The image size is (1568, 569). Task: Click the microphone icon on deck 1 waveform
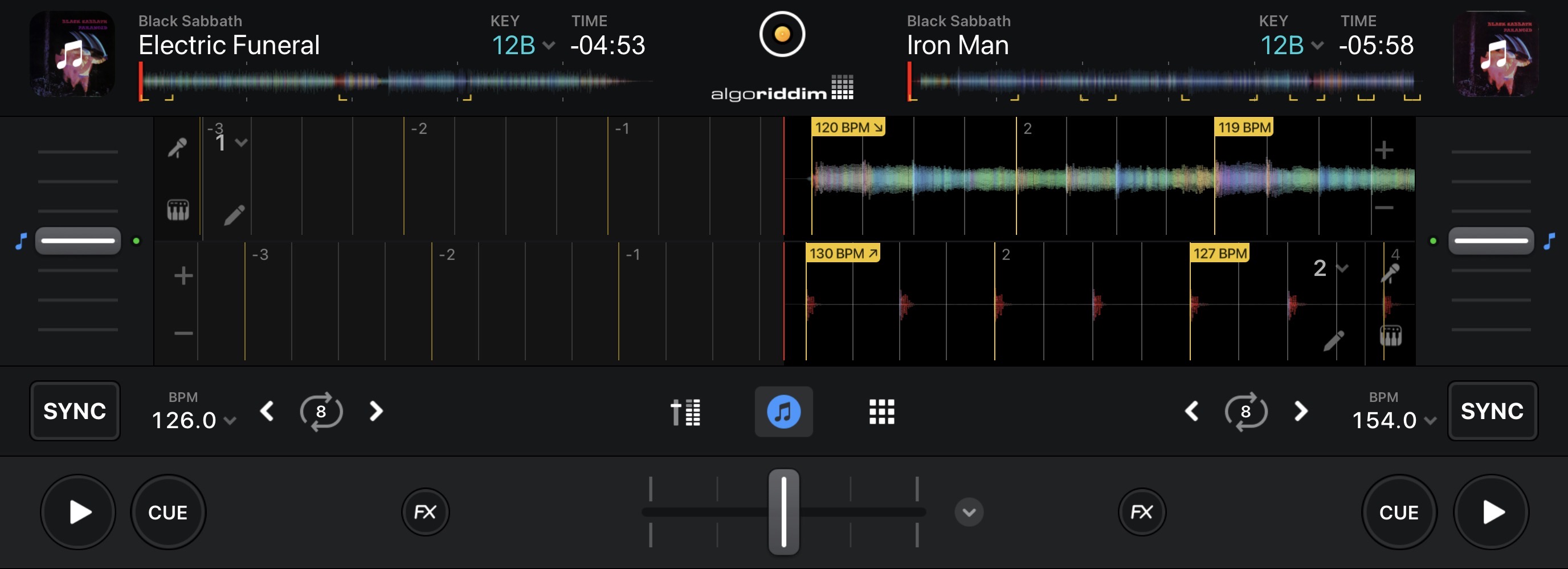click(x=177, y=148)
